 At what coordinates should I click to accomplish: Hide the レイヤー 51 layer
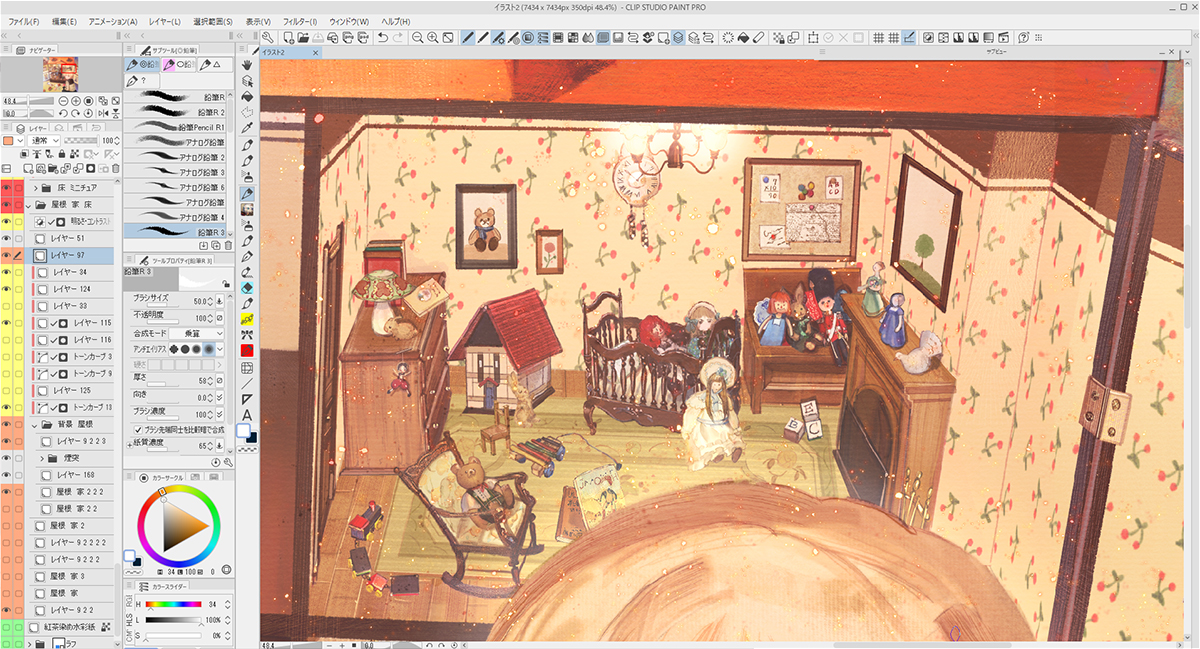tap(8, 239)
